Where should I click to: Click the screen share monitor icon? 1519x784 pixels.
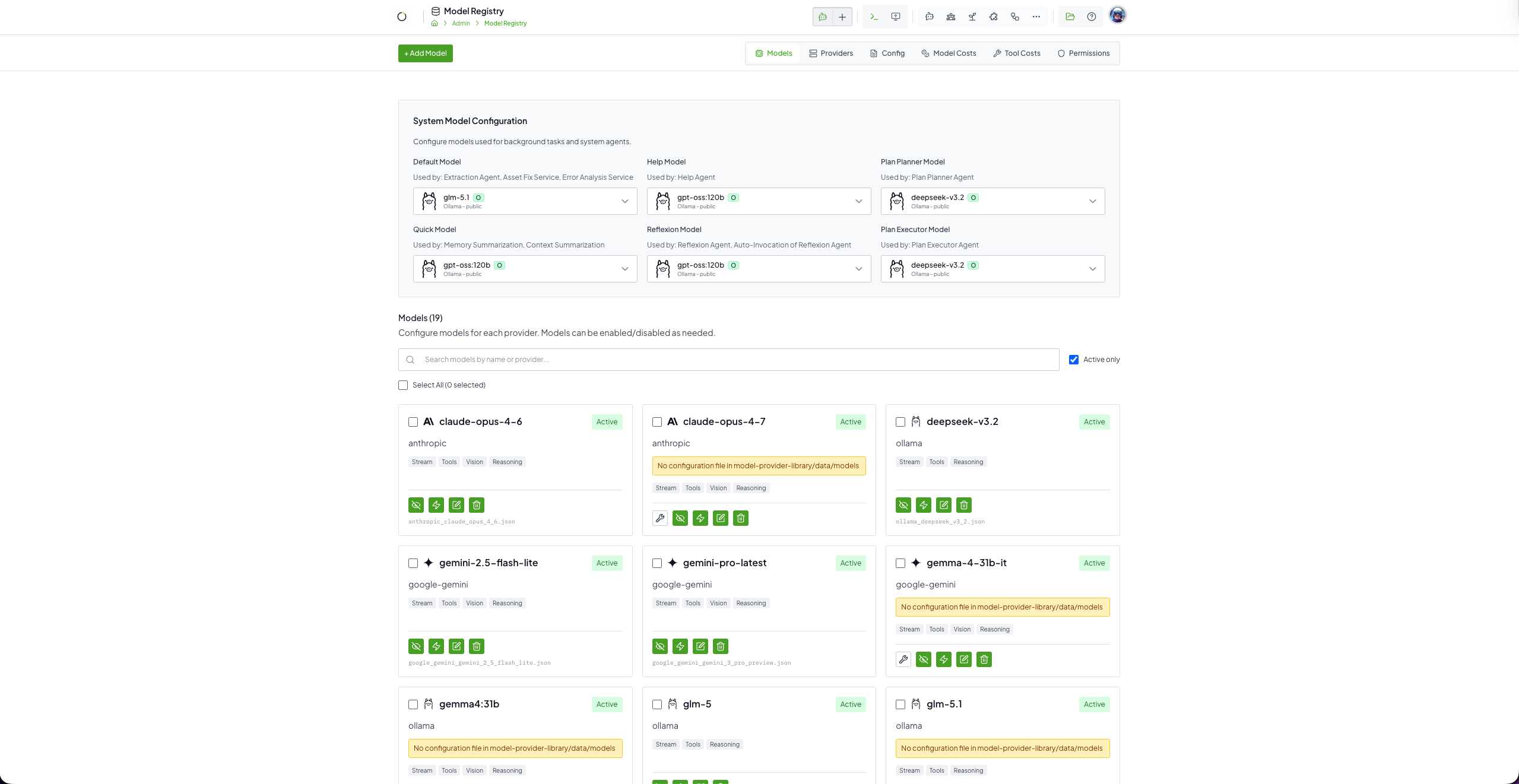click(896, 17)
